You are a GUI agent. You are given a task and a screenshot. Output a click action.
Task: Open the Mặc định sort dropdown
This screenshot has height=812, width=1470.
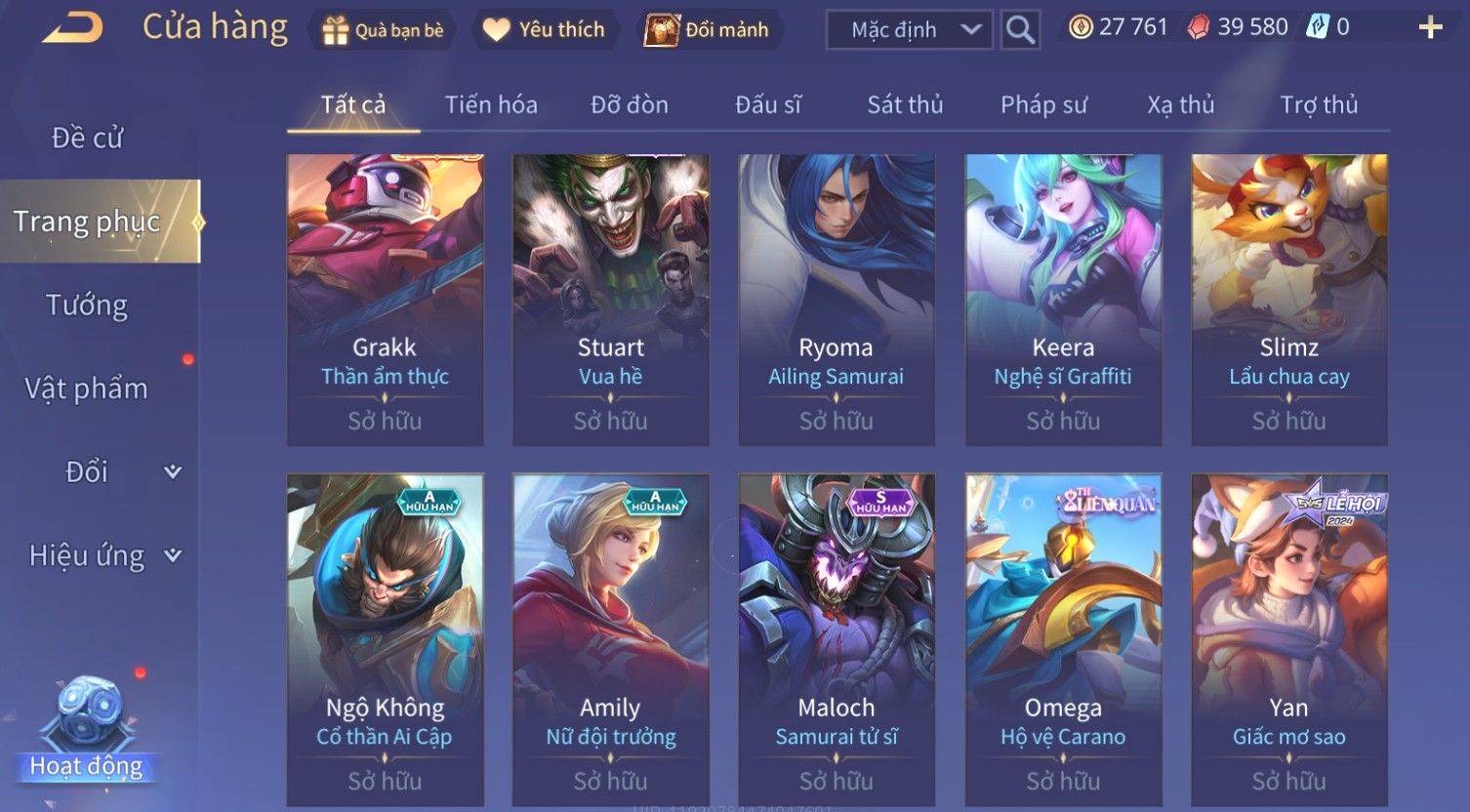click(x=910, y=30)
